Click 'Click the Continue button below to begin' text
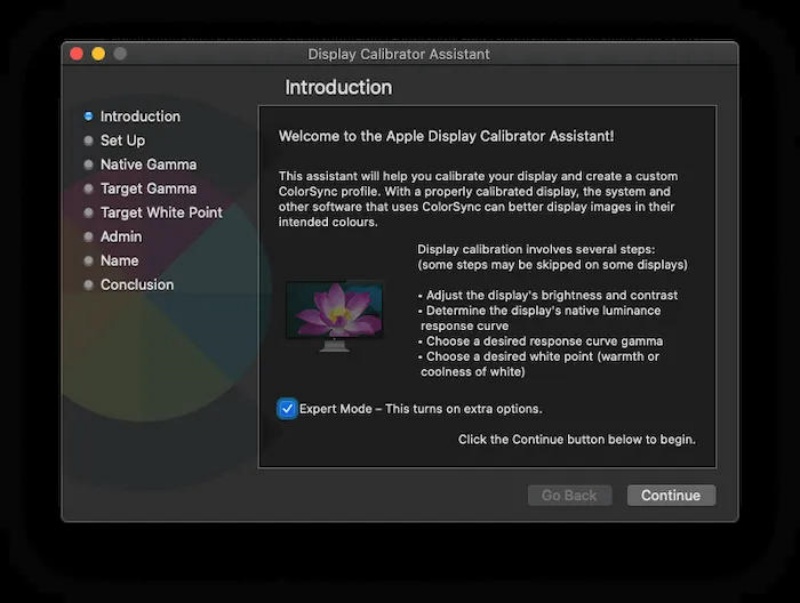The height and width of the screenshot is (603, 800). pos(577,439)
